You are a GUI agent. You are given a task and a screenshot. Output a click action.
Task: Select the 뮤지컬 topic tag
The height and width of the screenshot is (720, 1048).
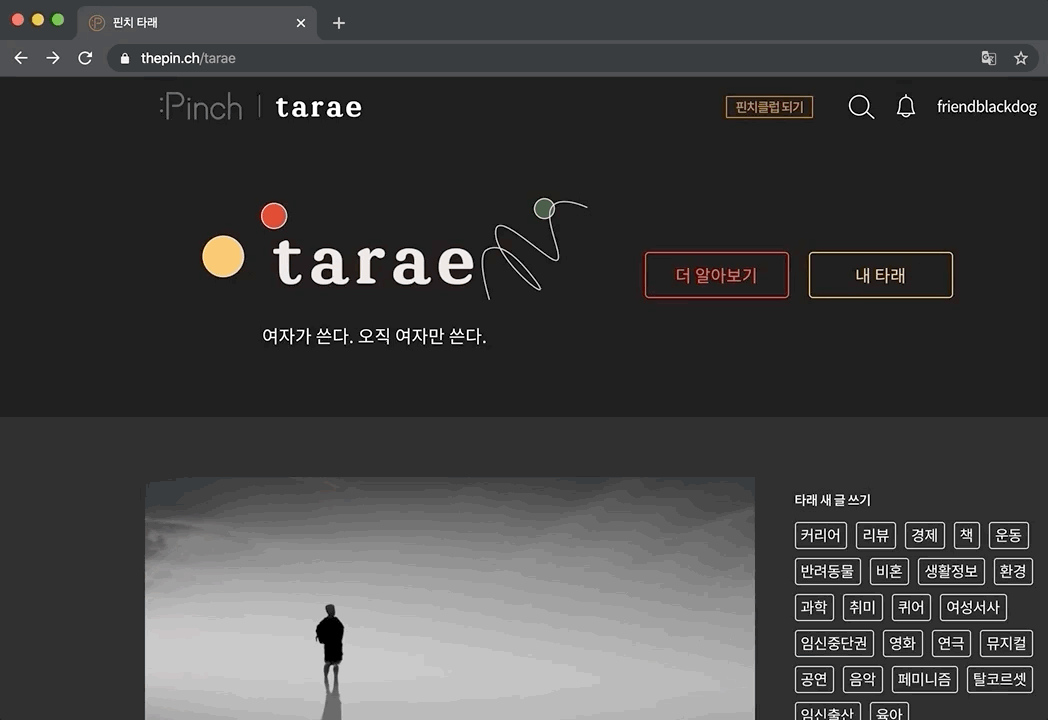[1006, 644]
